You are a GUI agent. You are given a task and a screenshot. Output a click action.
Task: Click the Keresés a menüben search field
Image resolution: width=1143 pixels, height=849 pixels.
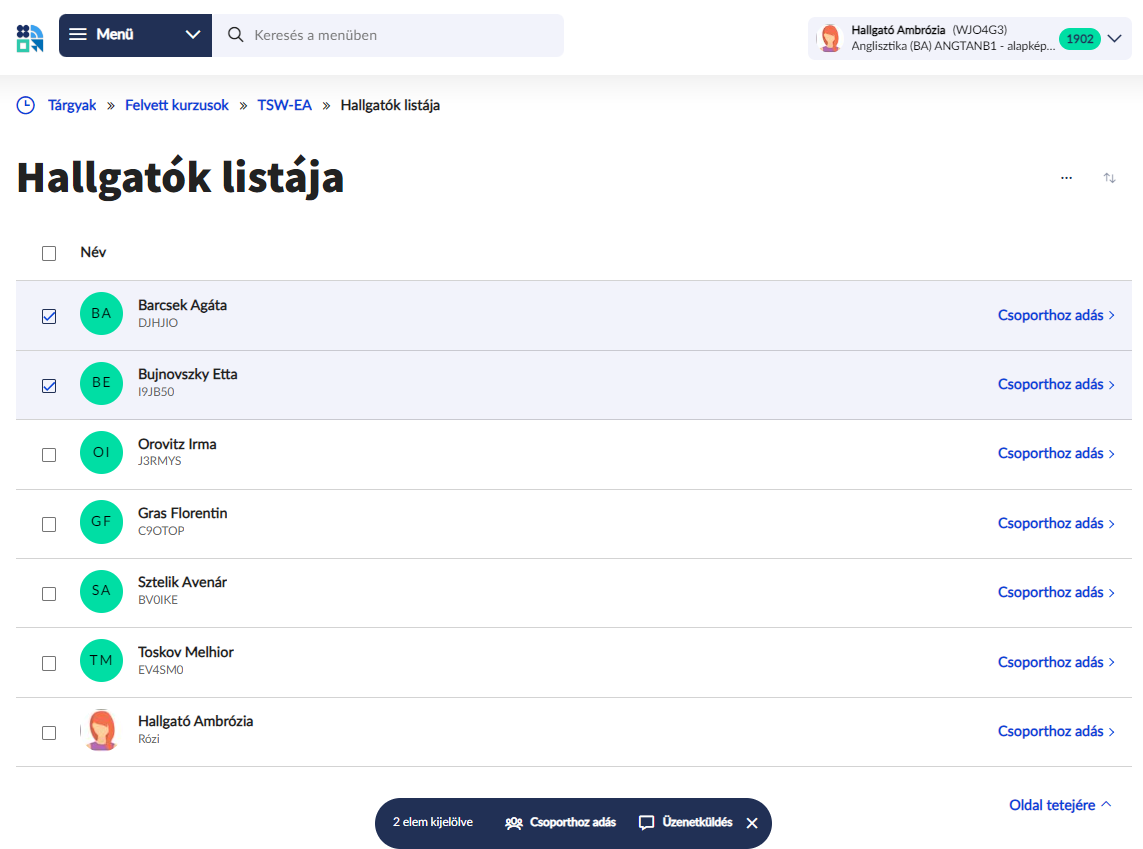(400, 35)
